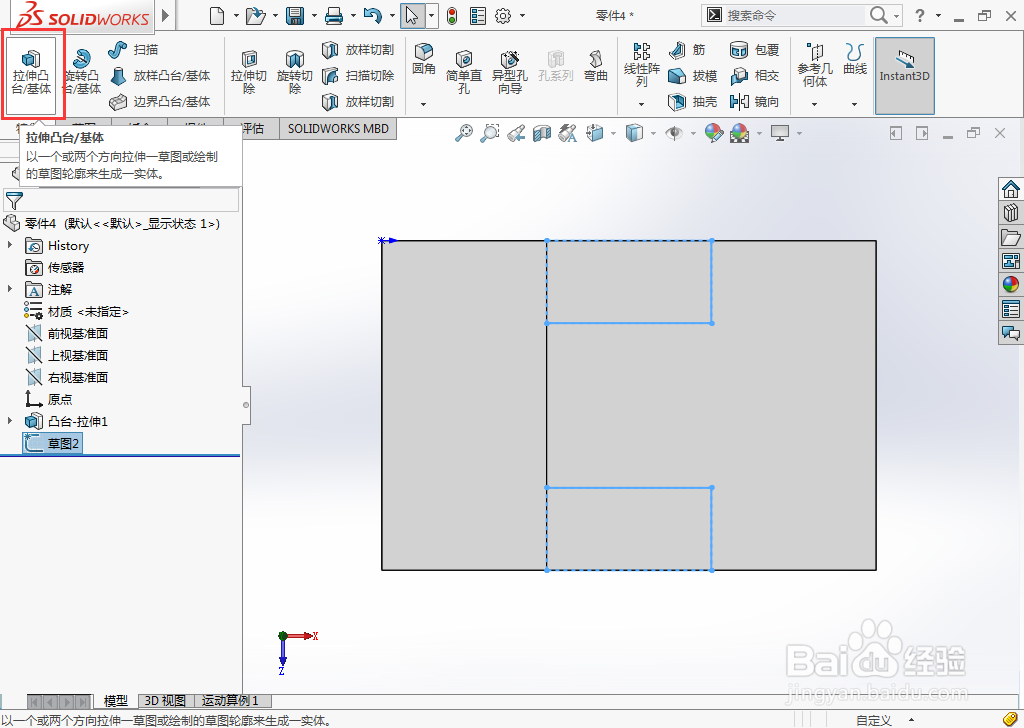Viewport: 1024px width, 728px height.
Task: Click the Fillet (圆角) tool
Action: pyautogui.click(x=424, y=59)
